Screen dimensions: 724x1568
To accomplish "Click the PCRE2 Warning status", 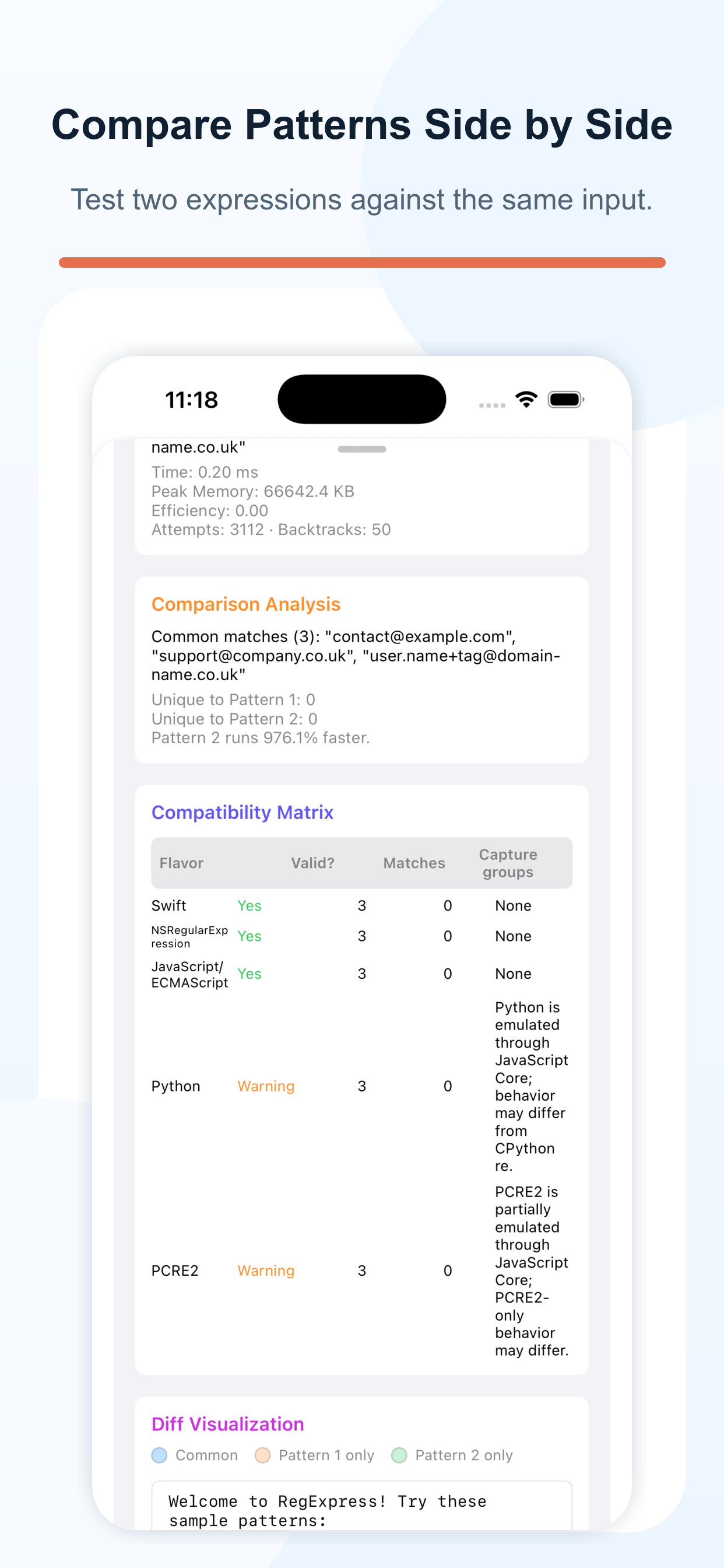I will (x=266, y=1270).
